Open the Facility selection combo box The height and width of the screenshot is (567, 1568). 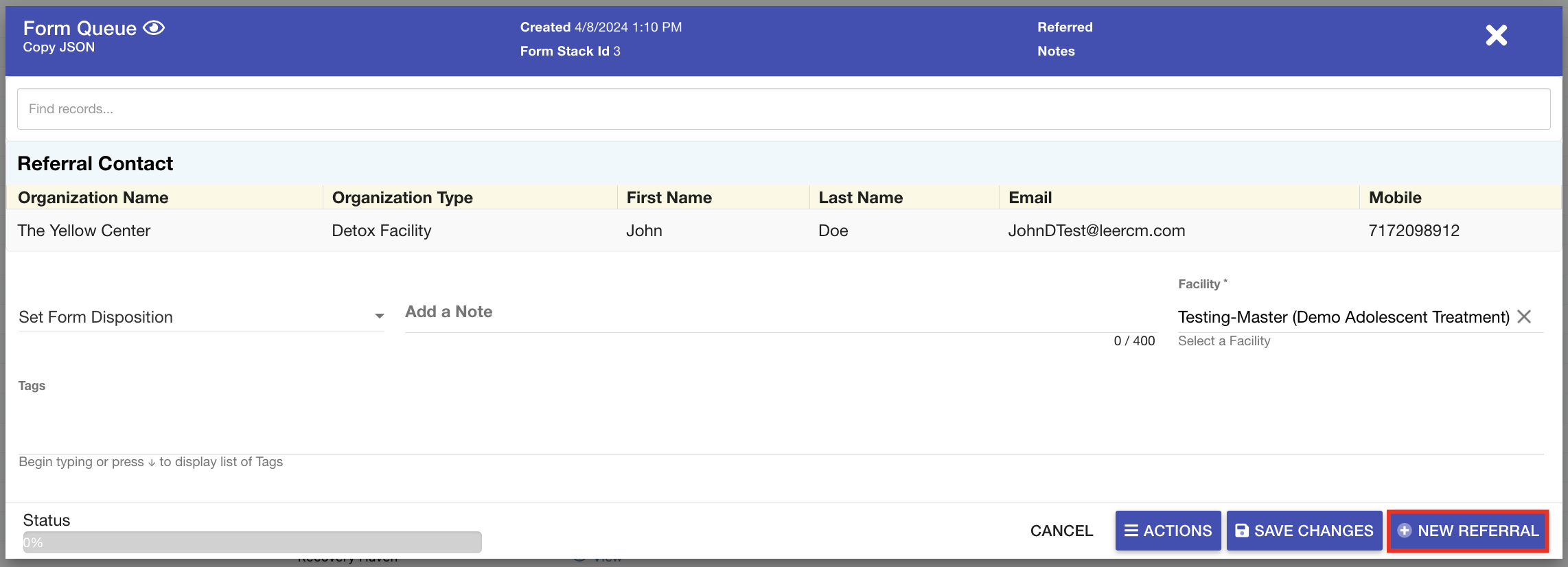(1342, 317)
